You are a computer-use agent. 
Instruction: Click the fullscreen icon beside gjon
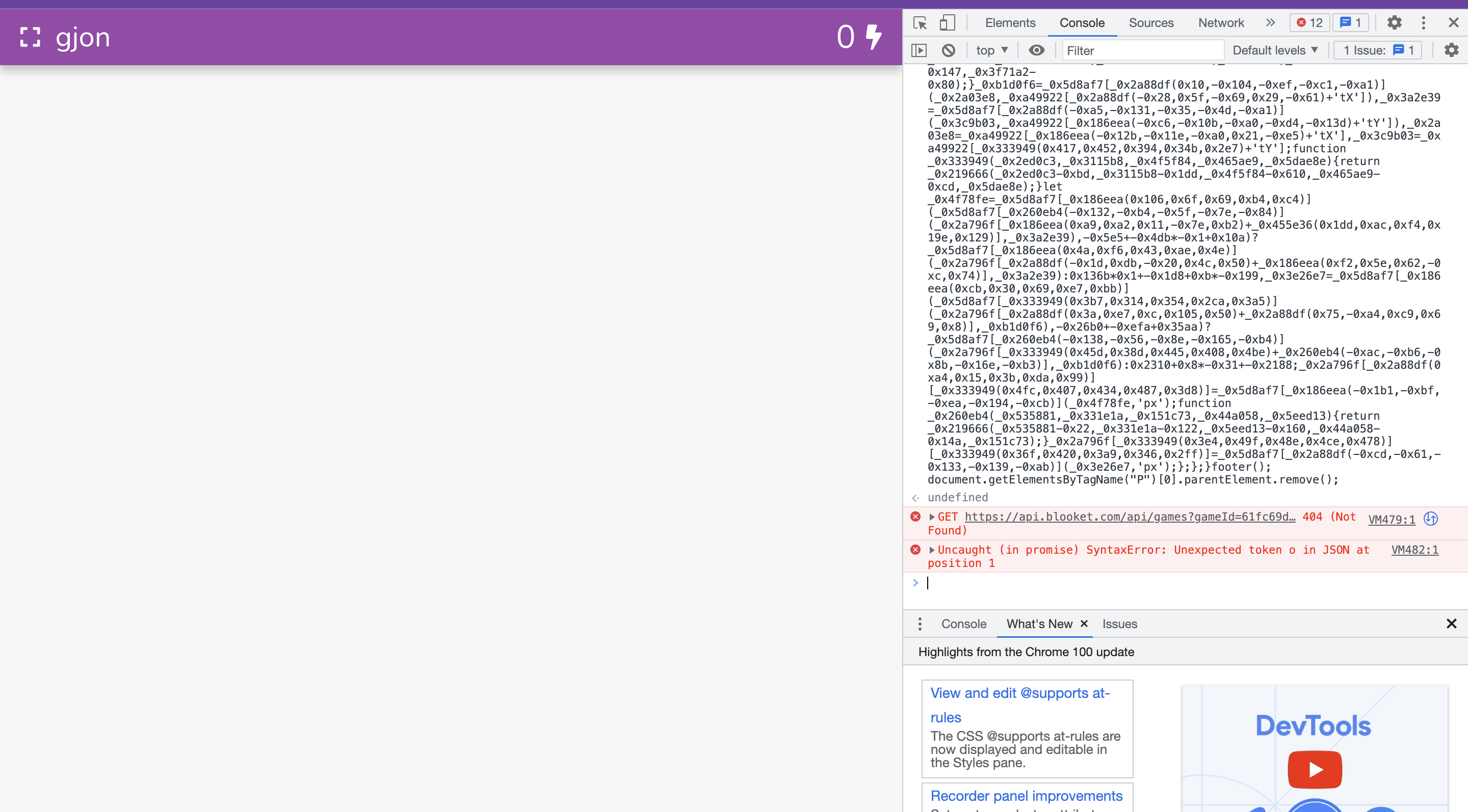[30, 38]
